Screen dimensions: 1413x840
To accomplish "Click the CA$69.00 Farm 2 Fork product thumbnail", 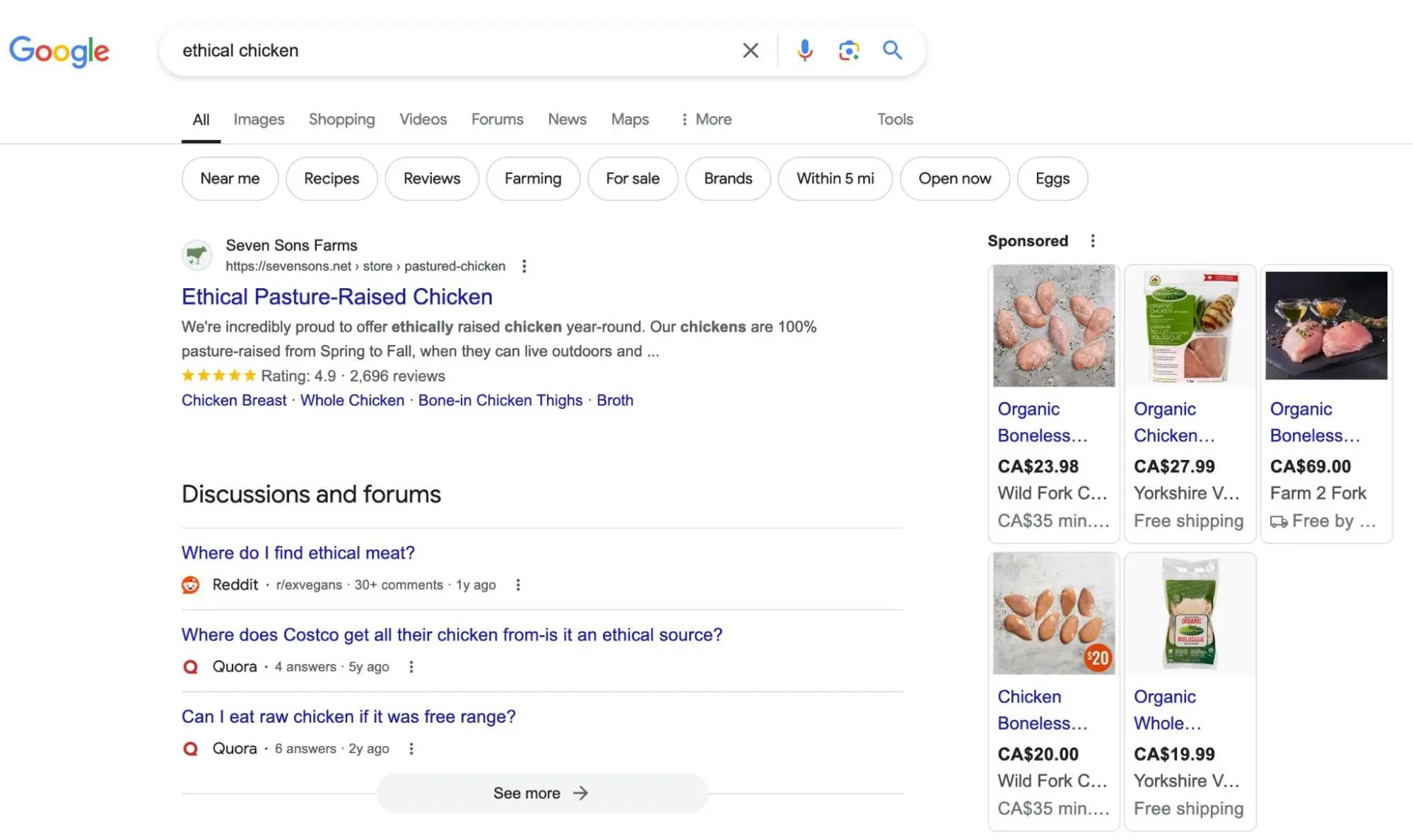I will point(1325,325).
